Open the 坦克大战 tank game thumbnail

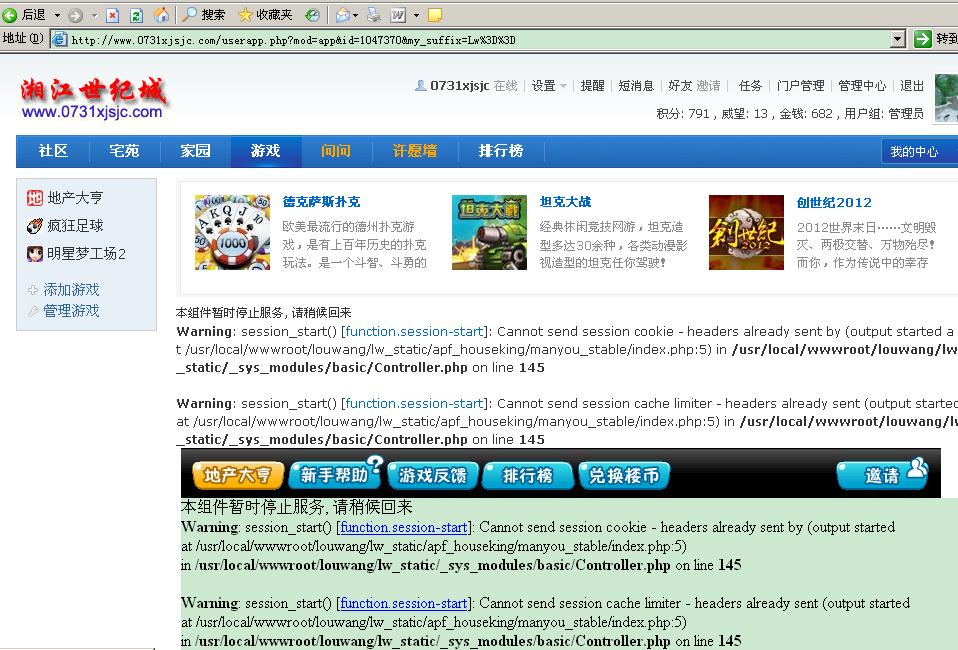[x=489, y=232]
